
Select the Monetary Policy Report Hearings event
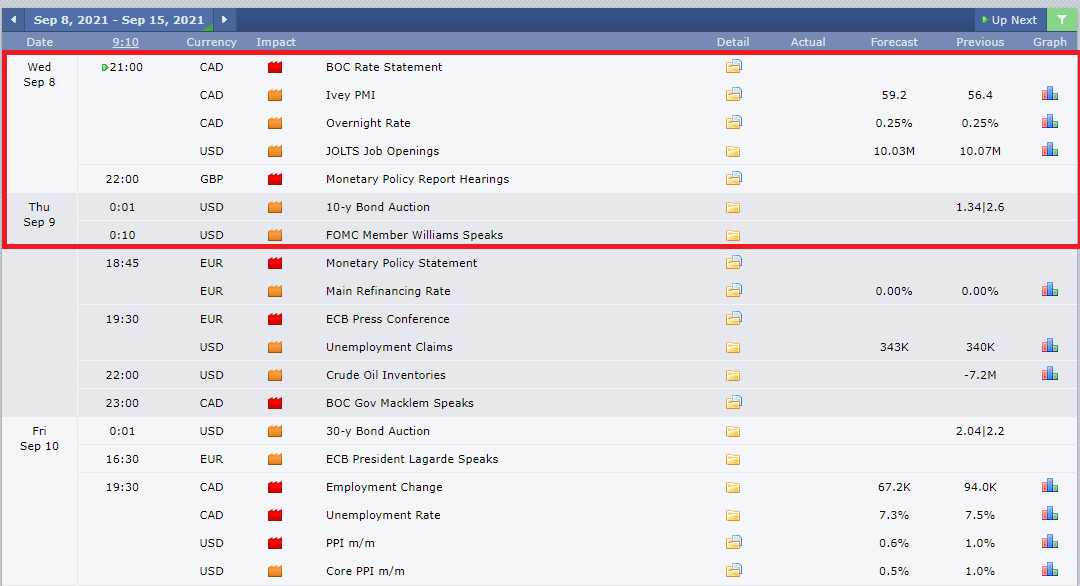point(417,179)
